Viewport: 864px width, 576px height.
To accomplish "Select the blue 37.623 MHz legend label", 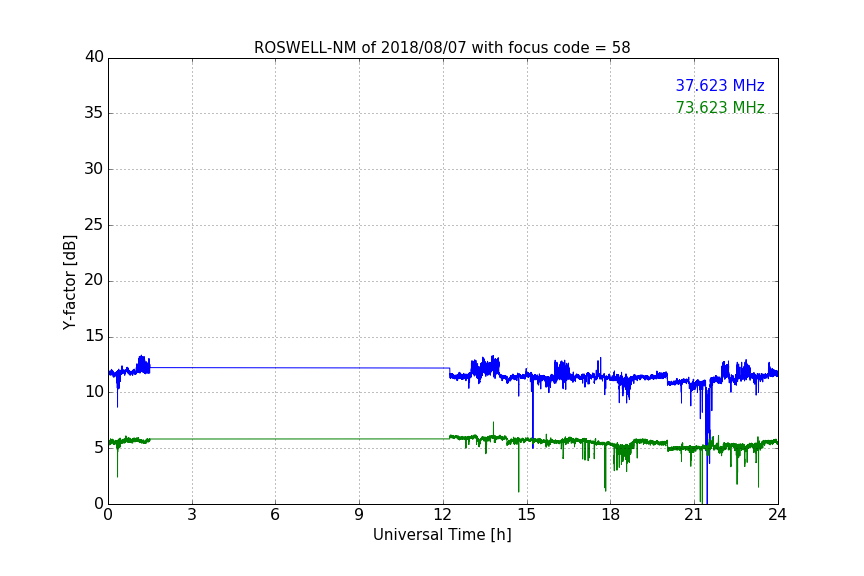I will [720, 85].
